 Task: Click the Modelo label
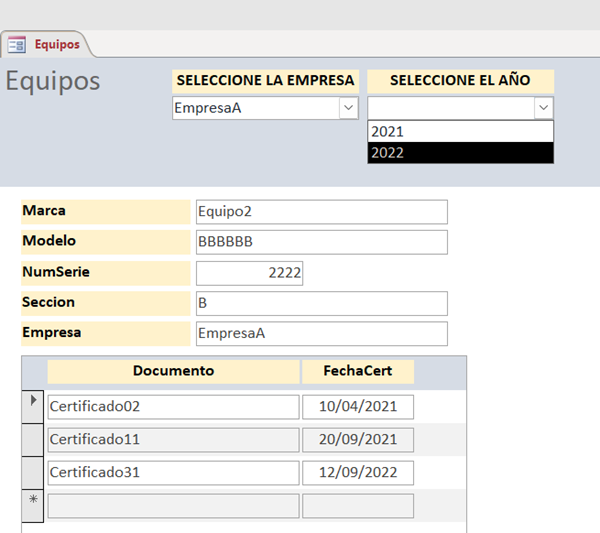coord(106,242)
